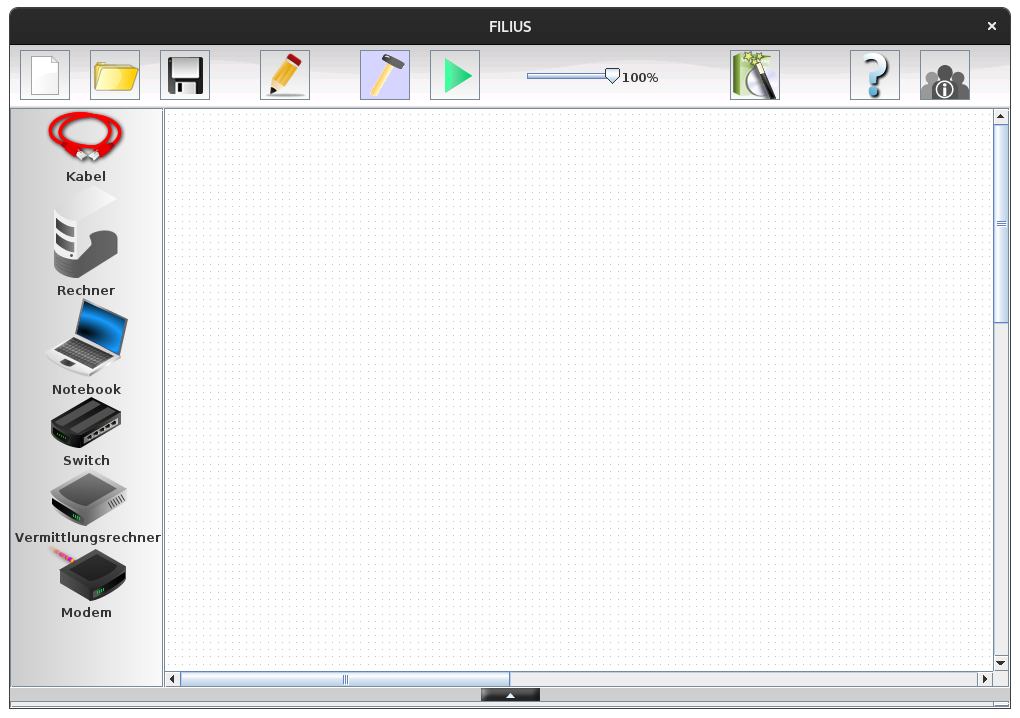The width and height of the screenshot is (1020, 718).
Task: Select the Modem component
Action: [x=89, y=574]
